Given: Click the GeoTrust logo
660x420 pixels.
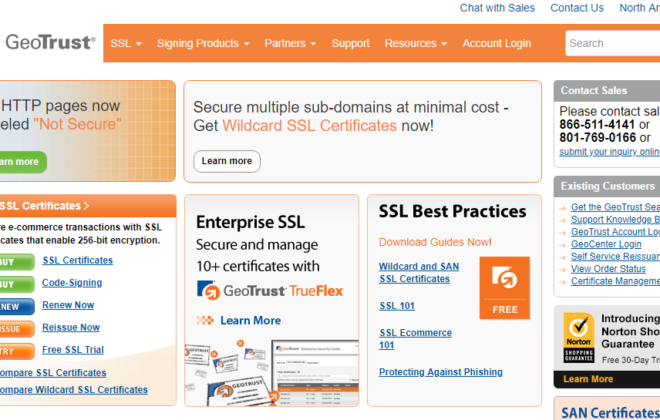Looking at the screenshot, I should pyautogui.click(x=50, y=42).
